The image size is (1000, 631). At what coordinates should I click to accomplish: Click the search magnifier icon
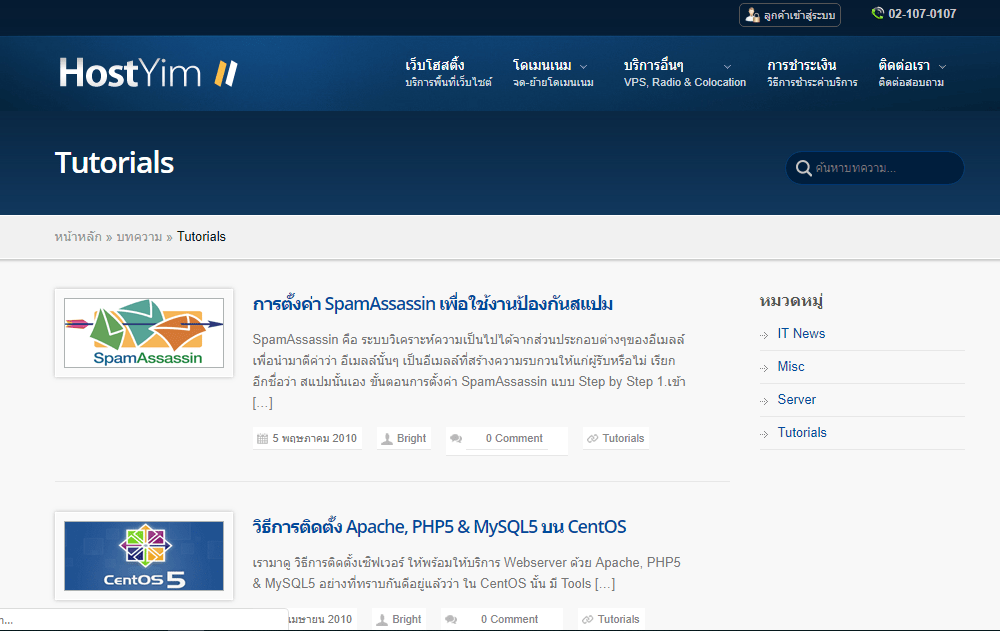[804, 168]
